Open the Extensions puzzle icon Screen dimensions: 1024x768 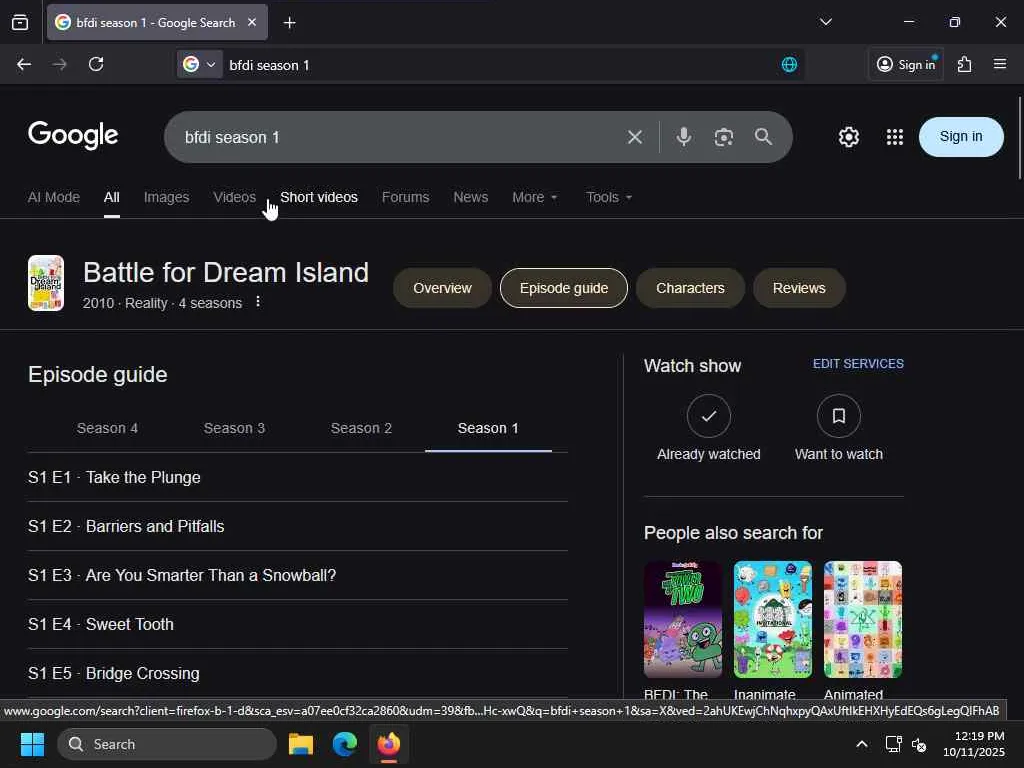(x=965, y=64)
